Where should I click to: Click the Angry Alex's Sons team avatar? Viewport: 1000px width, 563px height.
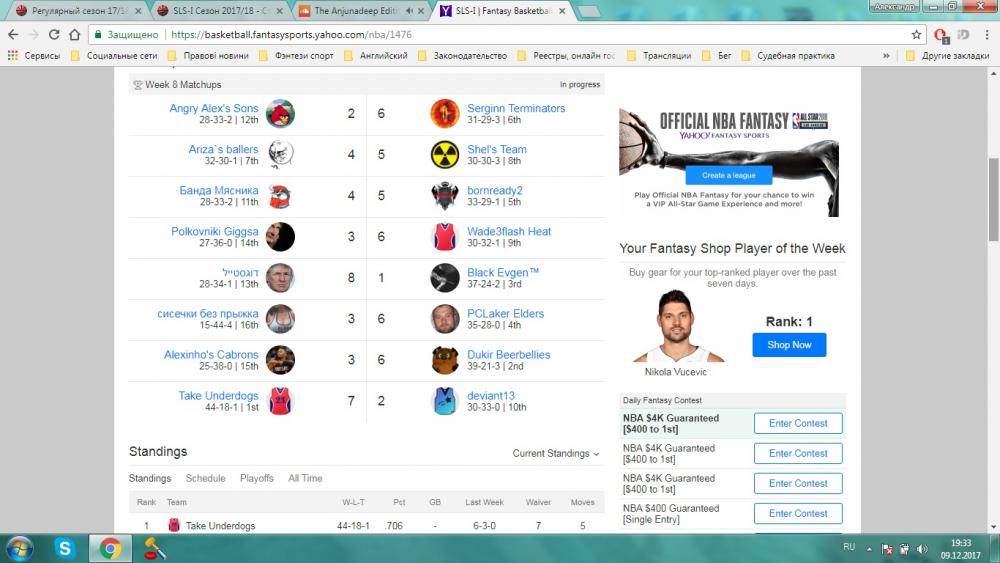pyautogui.click(x=280, y=114)
